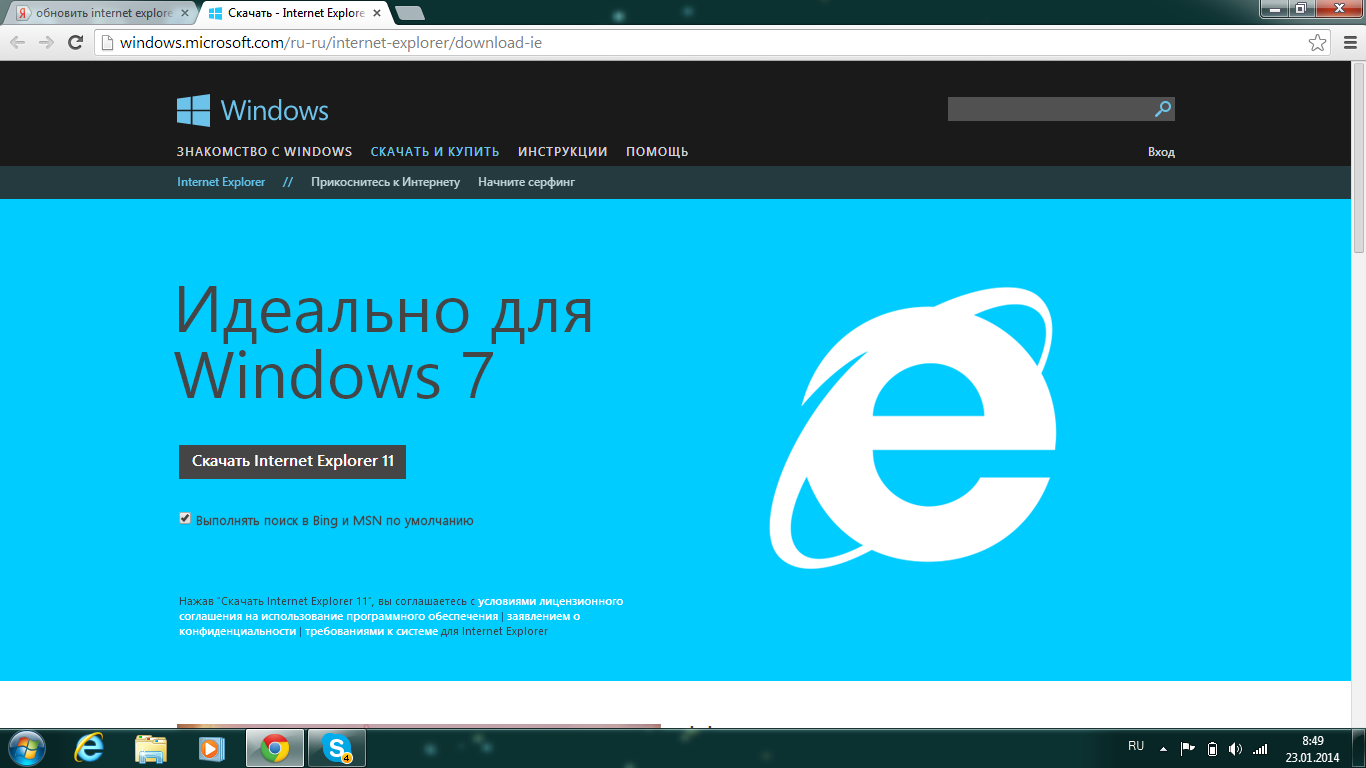Go back with the browser back arrow

click(x=18, y=42)
